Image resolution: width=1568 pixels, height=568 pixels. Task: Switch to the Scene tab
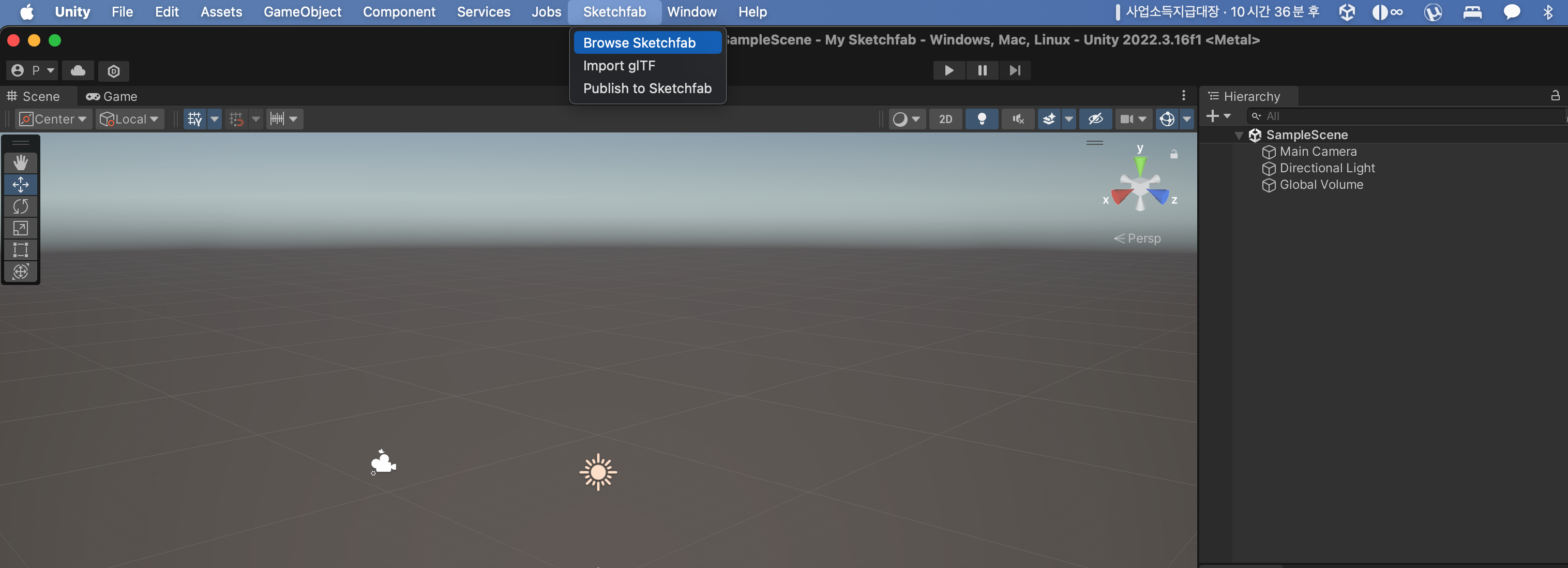pos(34,96)
